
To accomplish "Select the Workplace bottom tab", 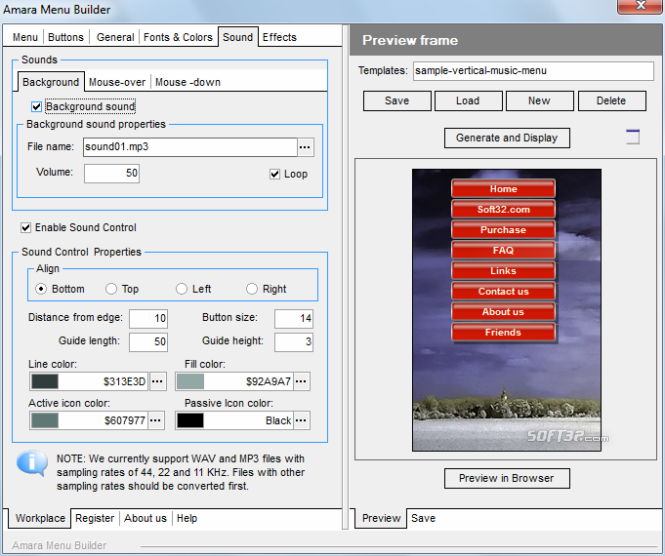I will pos(40,518).
